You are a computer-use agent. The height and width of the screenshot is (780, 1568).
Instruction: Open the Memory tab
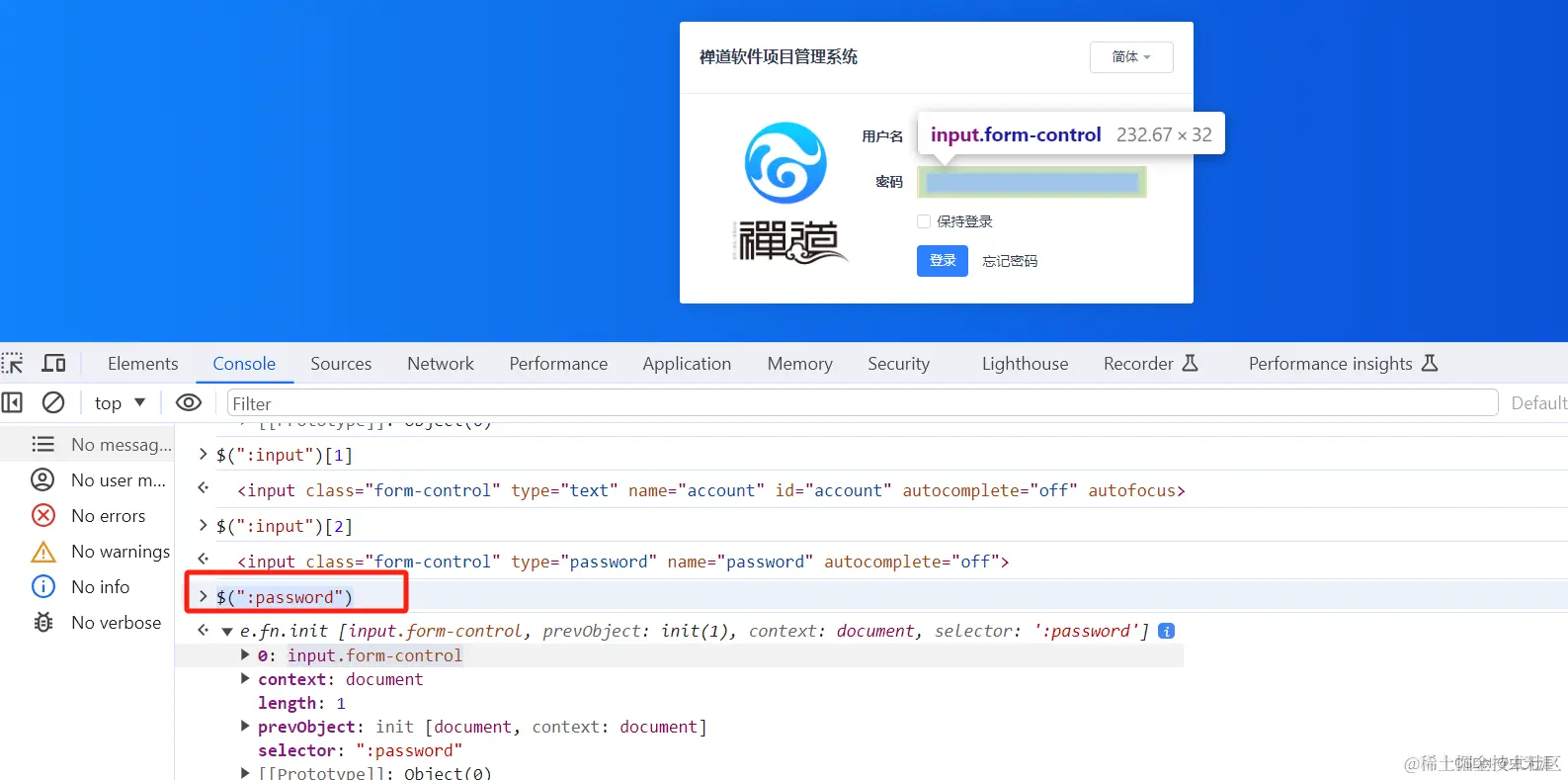coord(799,363)
